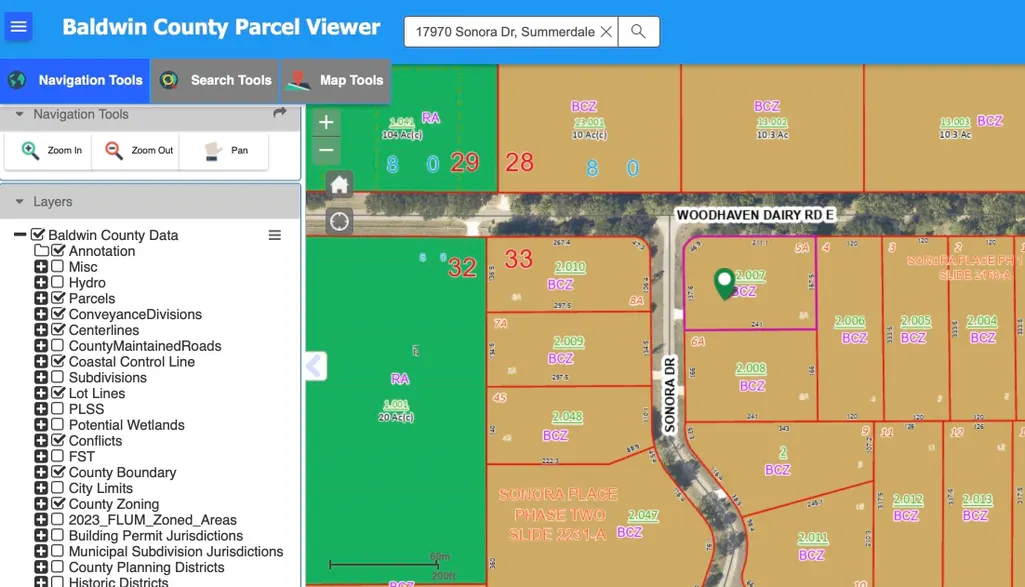
Task: Click parcel label 2.010 on map
Action: (x=569, y=267)
